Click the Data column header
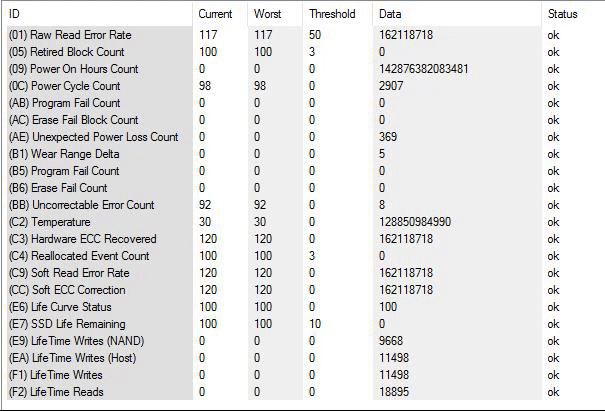605x411 pixels. pos(457,14)
